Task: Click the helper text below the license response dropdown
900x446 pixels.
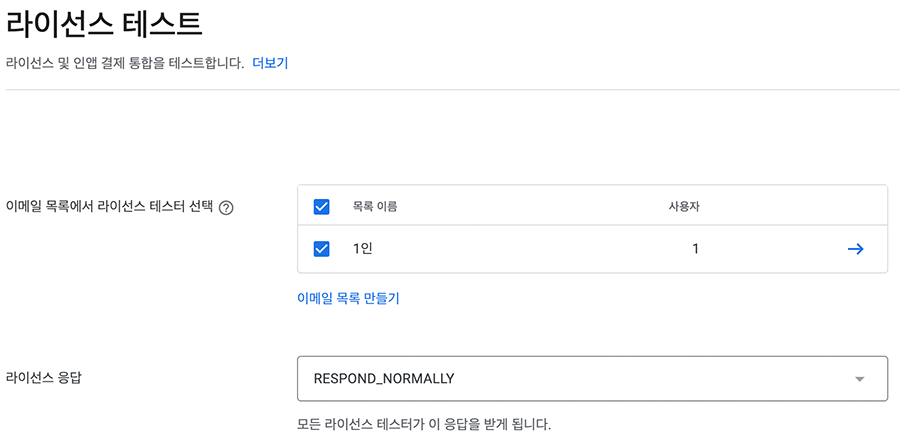Action: pyautogui.click(x=424, y=424)
